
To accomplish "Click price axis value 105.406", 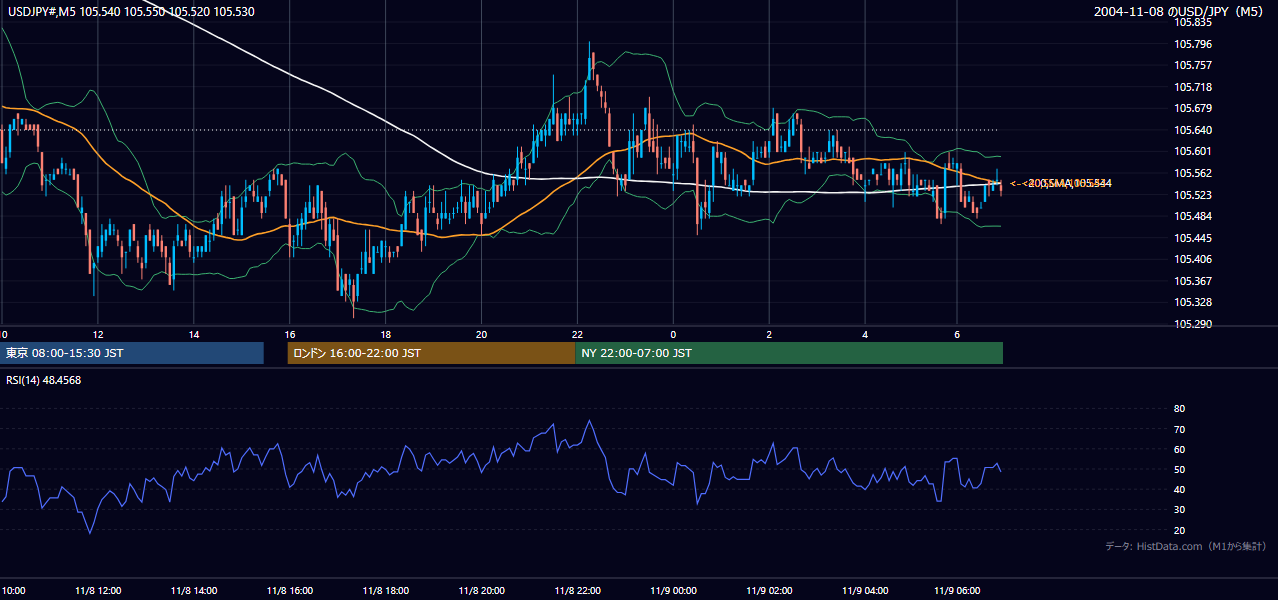I will pos(1193,259).
